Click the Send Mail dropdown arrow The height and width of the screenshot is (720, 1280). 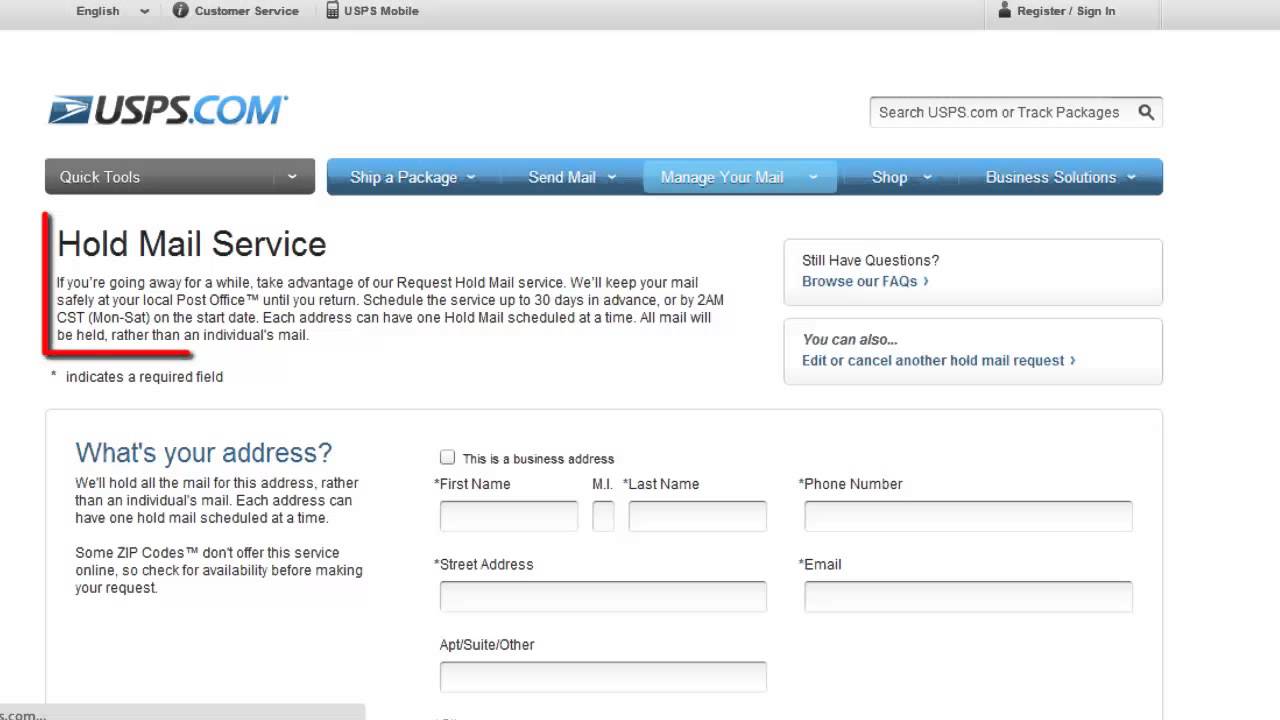tap(611, 177)
